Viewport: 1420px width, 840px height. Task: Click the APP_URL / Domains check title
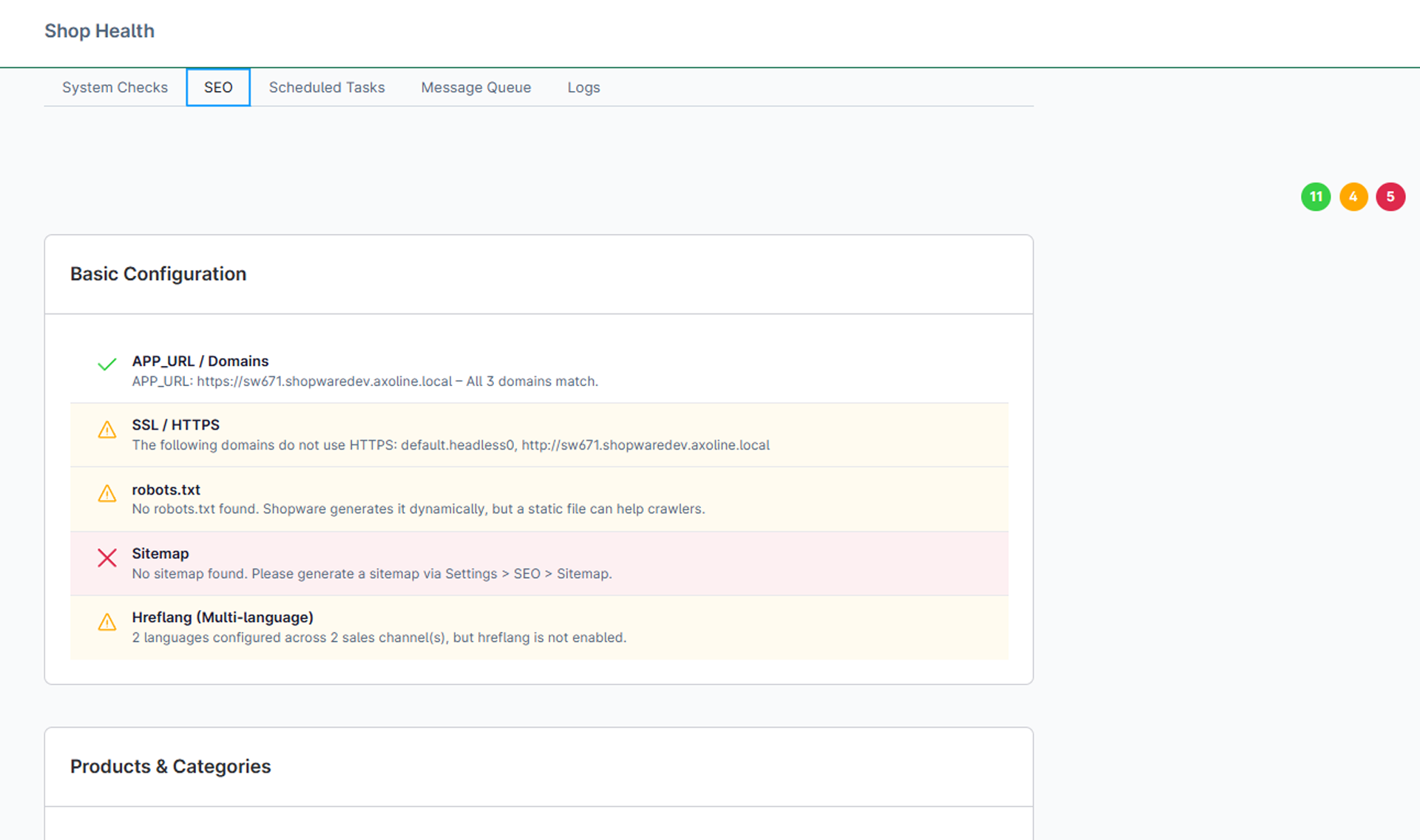[x=200, y=361]
